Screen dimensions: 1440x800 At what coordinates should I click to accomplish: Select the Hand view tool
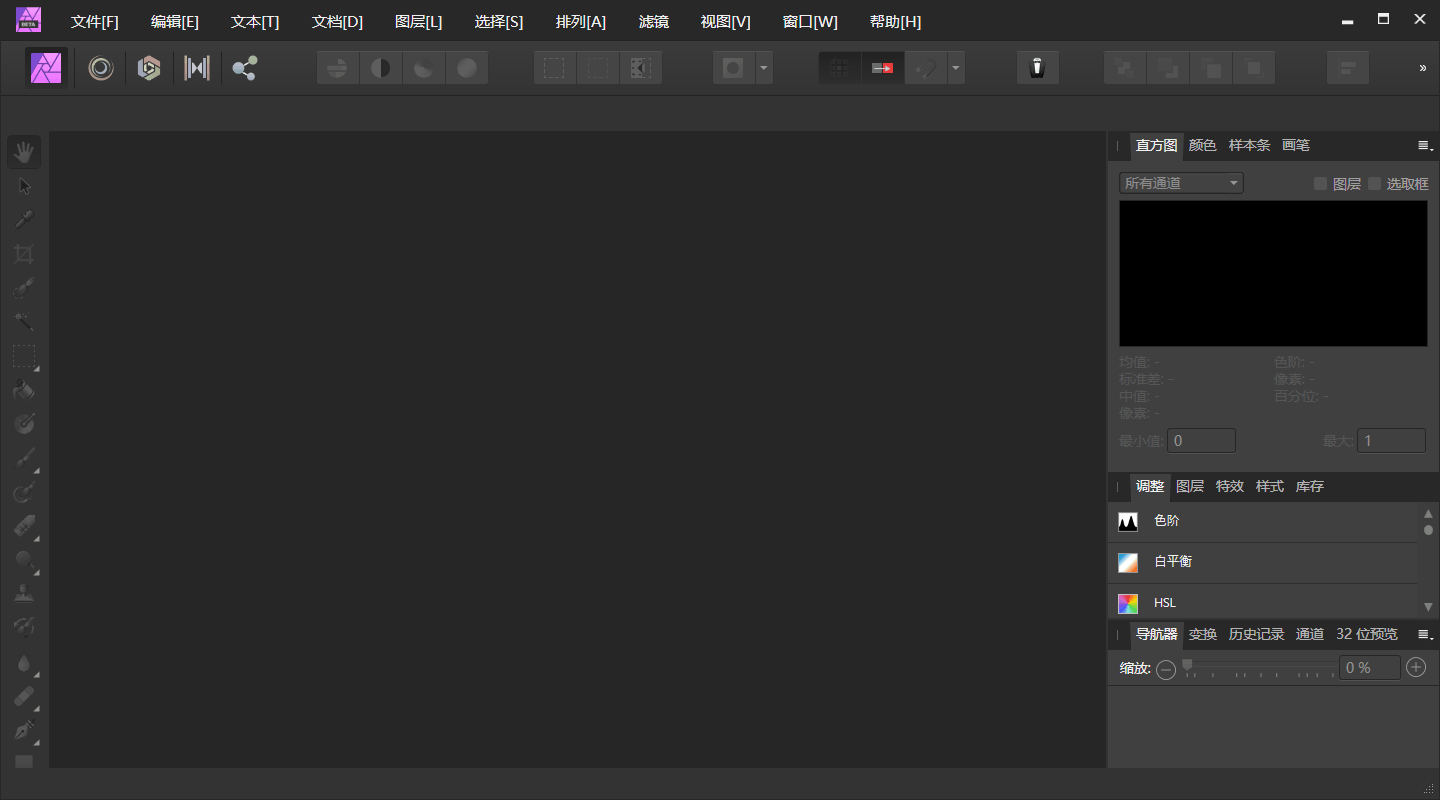click(x=24, y=152)
